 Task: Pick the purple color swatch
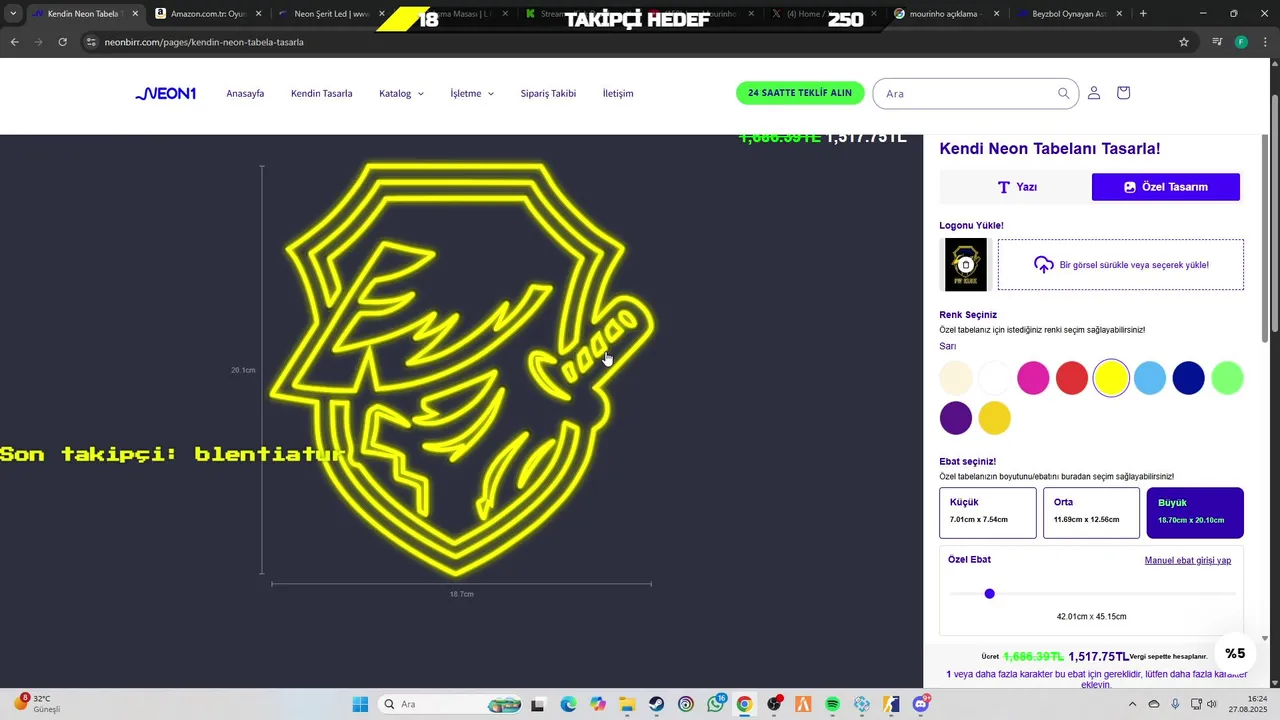pos(956,418)
